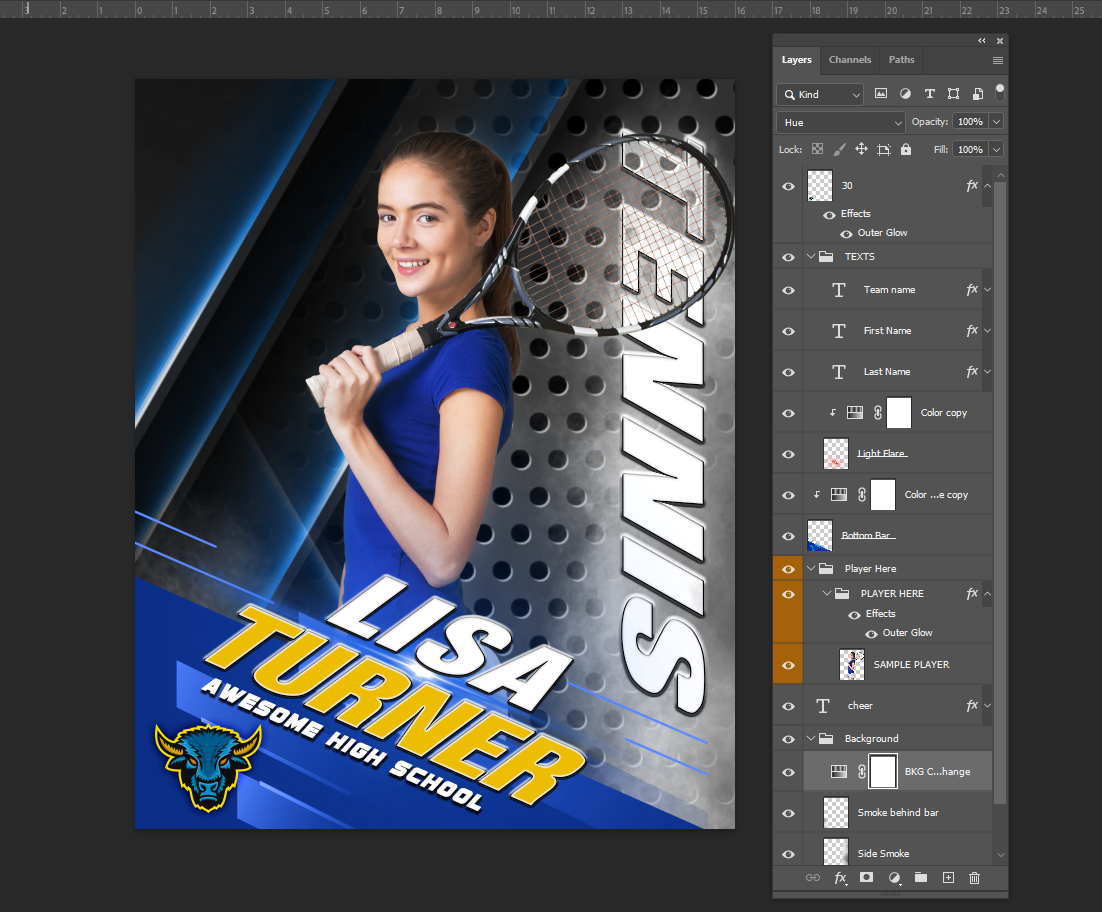The width and height of the screenshot is (1102, 912).
Task: Open the Layers panel menu
Action: tap(997, 60)
